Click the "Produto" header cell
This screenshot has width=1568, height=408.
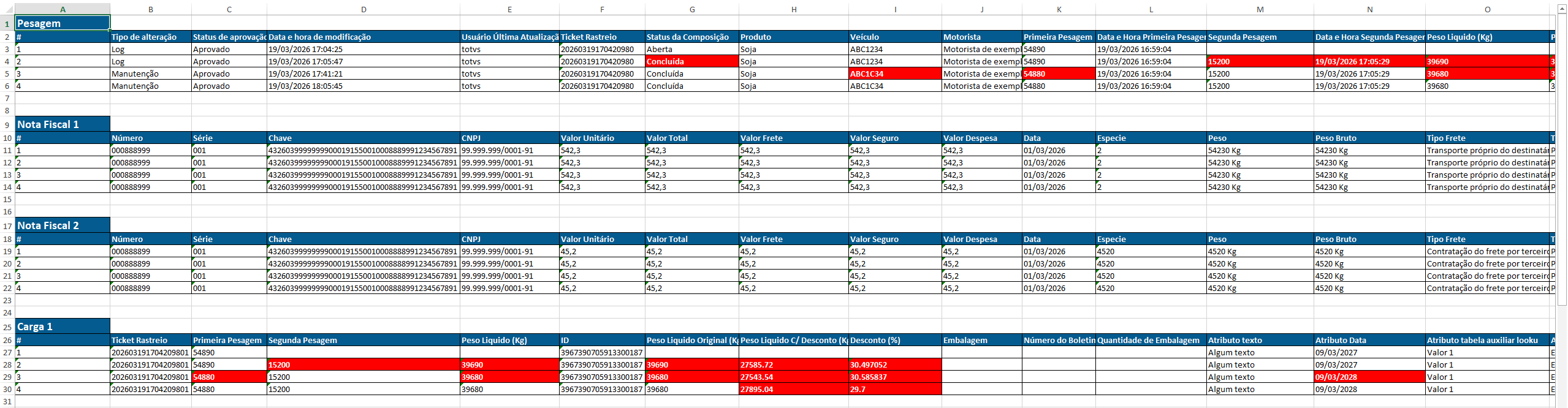click(x=794, y=37)
